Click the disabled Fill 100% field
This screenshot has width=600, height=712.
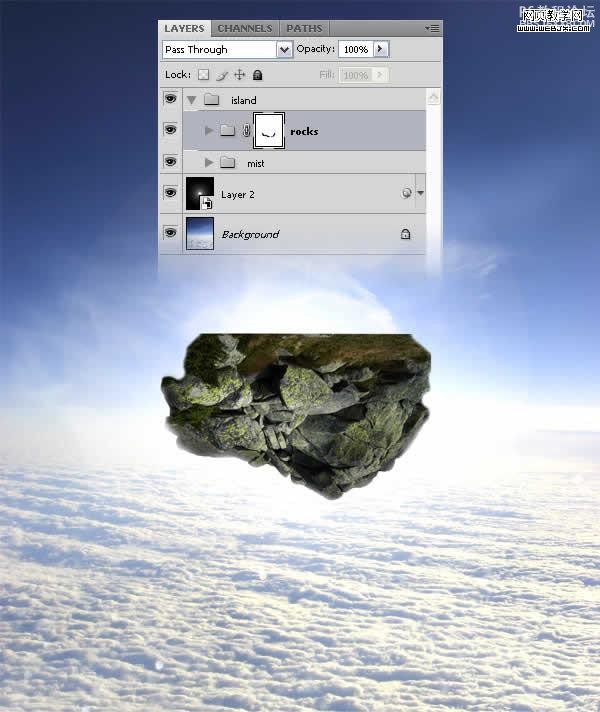pyautogui.click(x=356, y=75)
